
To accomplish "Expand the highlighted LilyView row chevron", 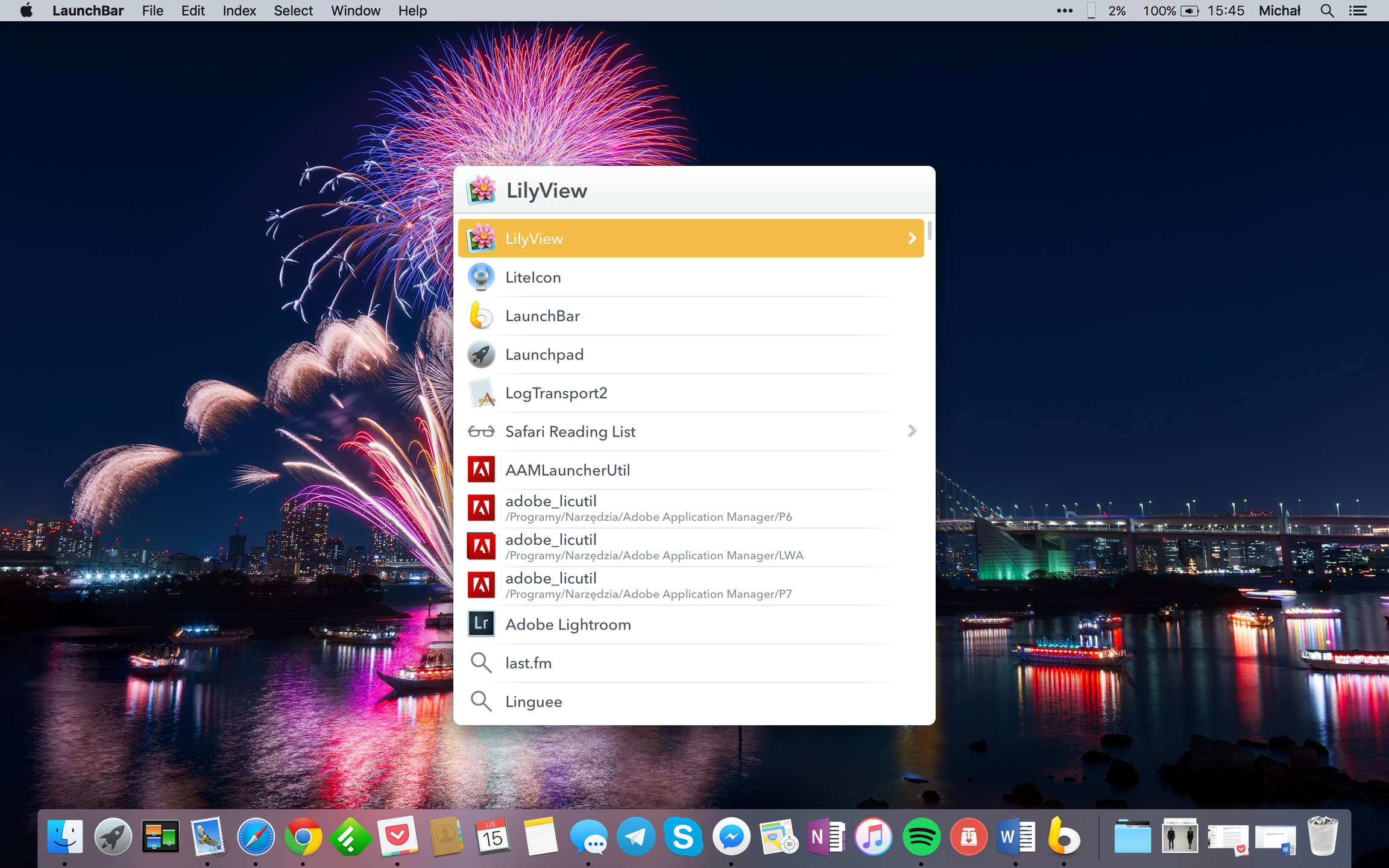I will 912,239.
